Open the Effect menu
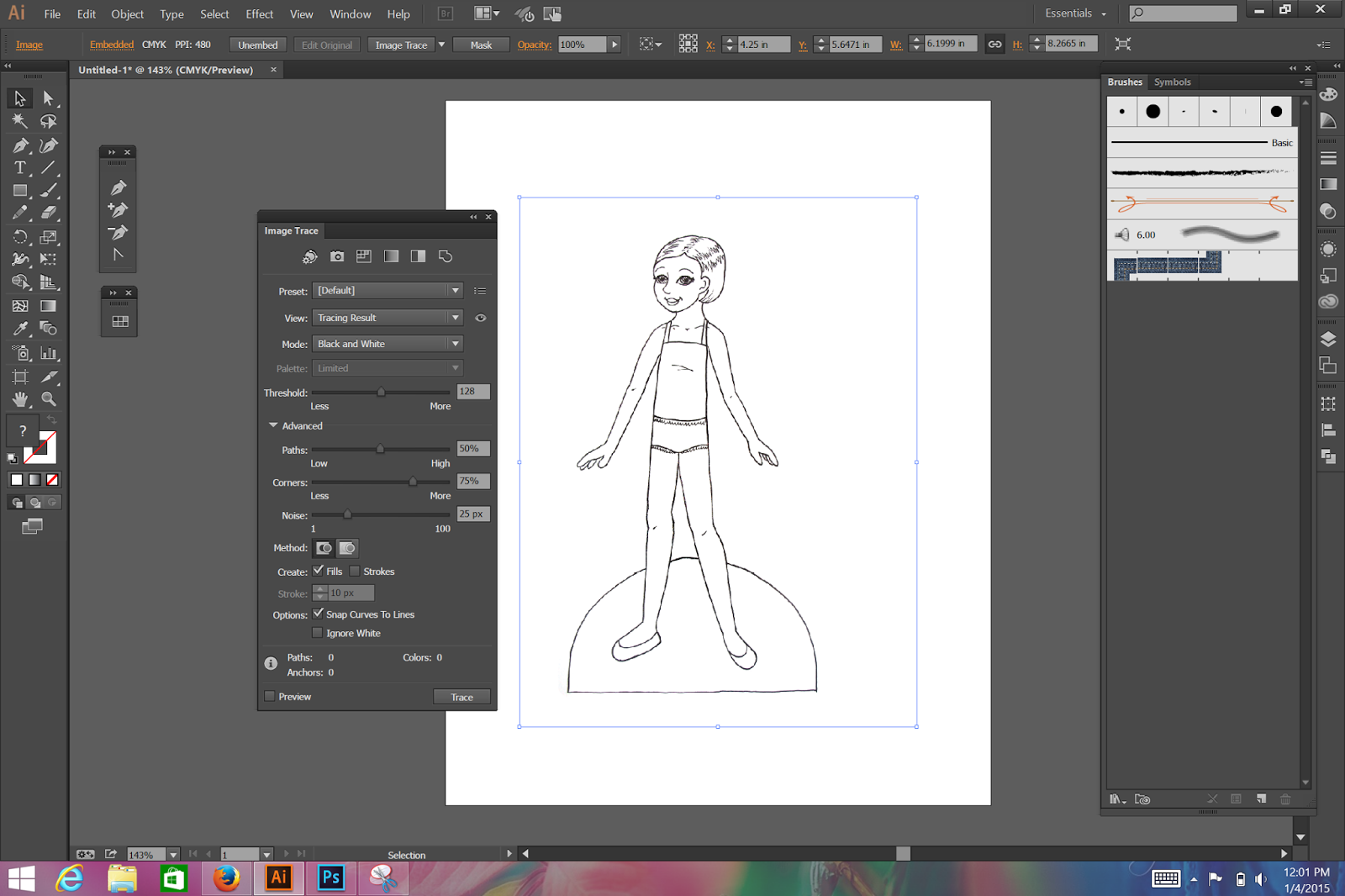Screen dimensions: 1345x896 [x=259, y=14]
